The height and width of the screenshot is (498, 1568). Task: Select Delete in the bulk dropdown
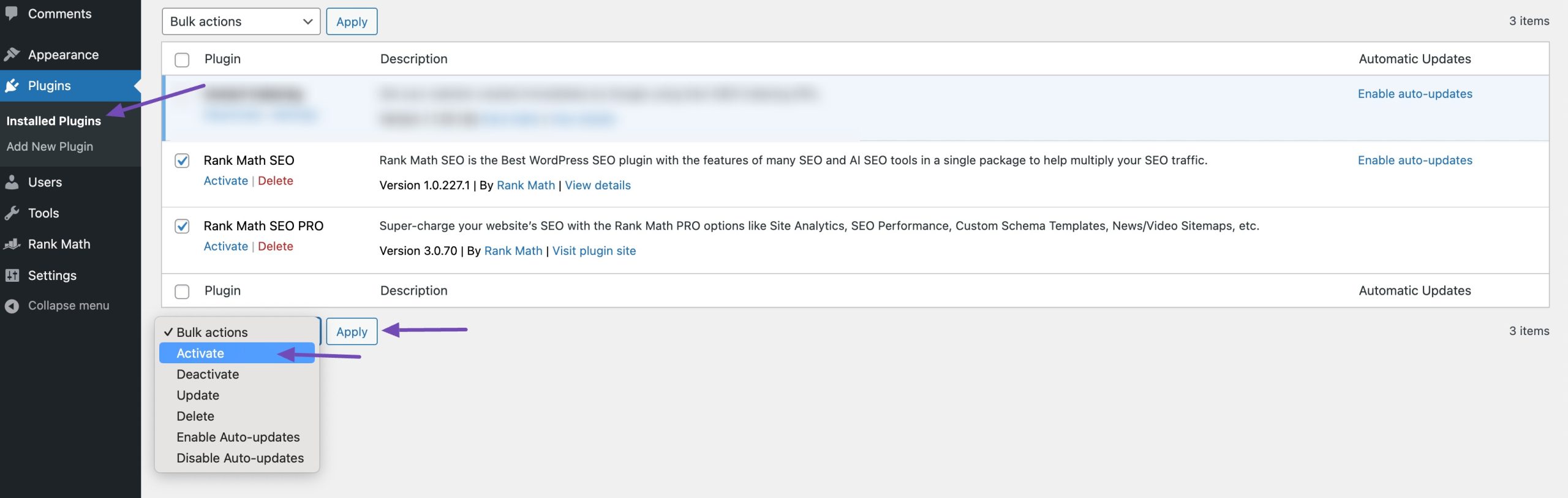point(237,416)
